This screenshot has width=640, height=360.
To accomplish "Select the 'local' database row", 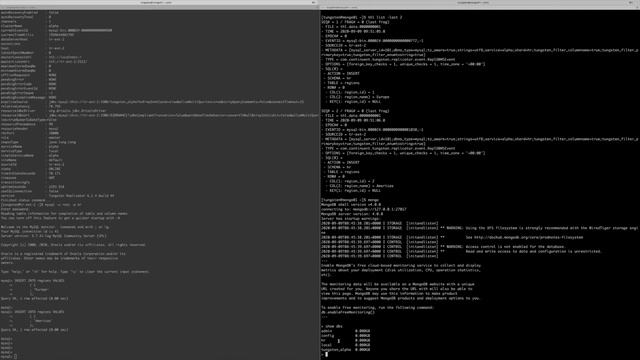I will click(x=345, y=345).
